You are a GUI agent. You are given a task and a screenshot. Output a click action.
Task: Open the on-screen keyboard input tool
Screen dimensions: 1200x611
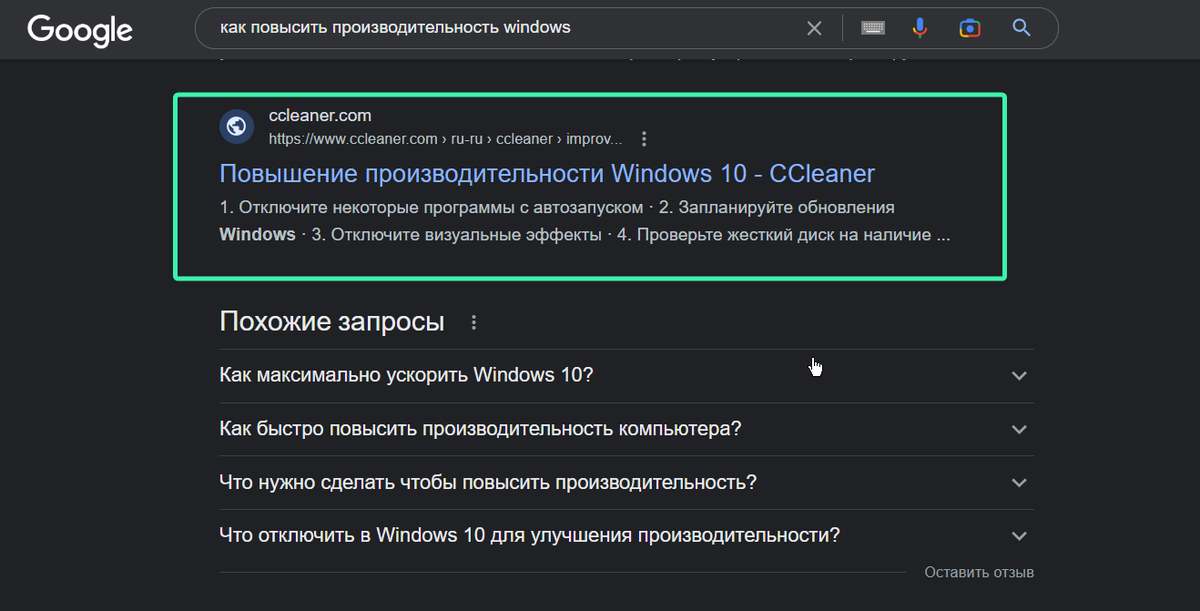click(873, 28)
